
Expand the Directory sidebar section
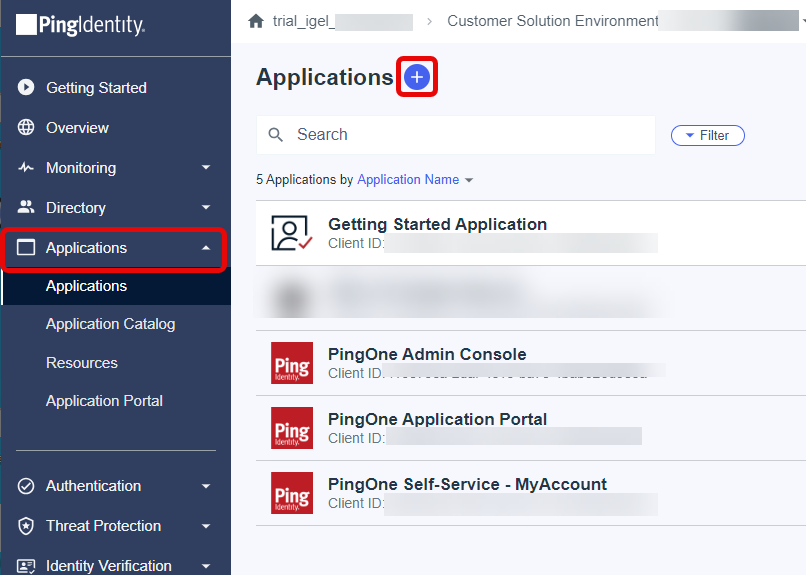(x=115, y=208)
